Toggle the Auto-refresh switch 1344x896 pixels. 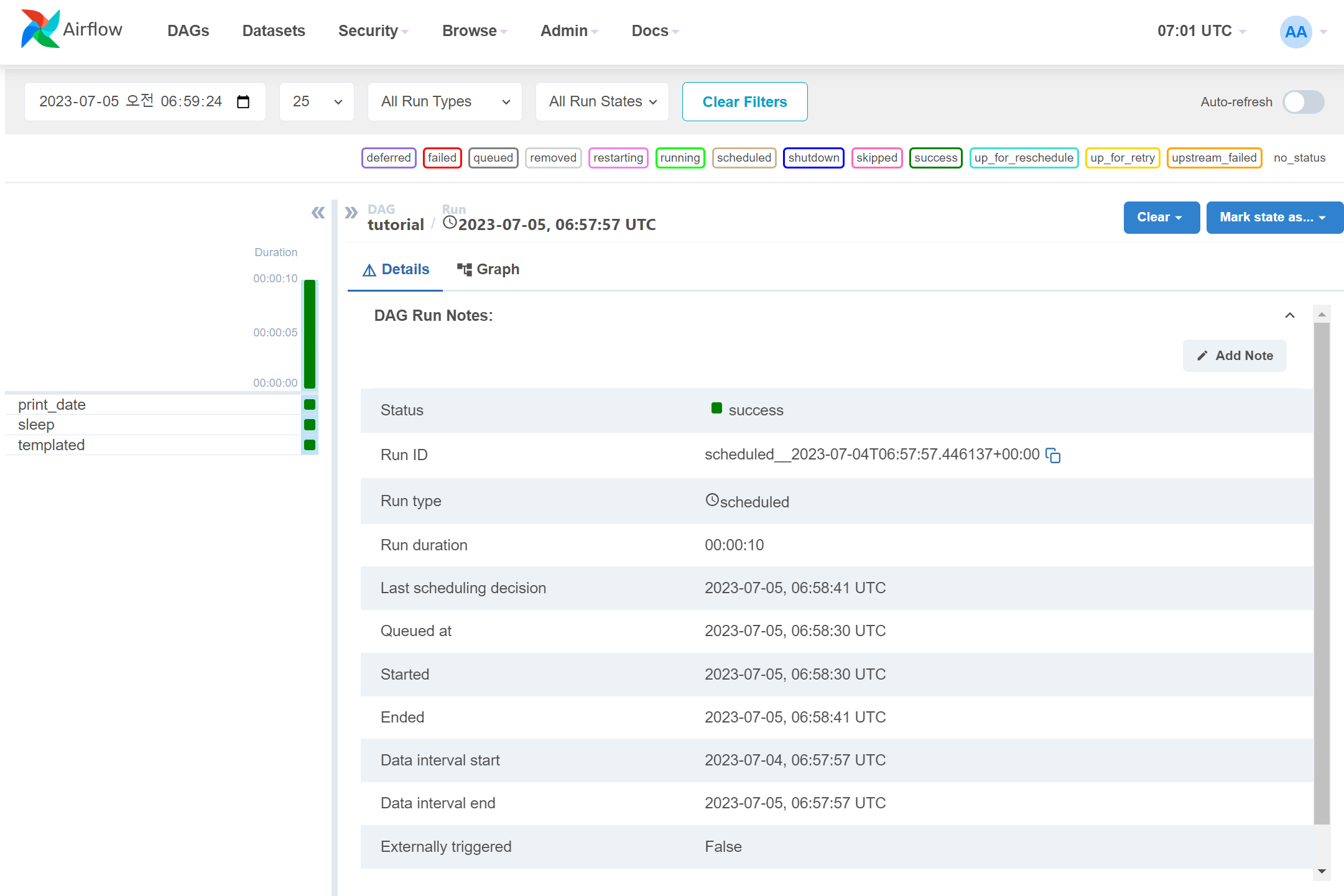(x=1303, y=102)
